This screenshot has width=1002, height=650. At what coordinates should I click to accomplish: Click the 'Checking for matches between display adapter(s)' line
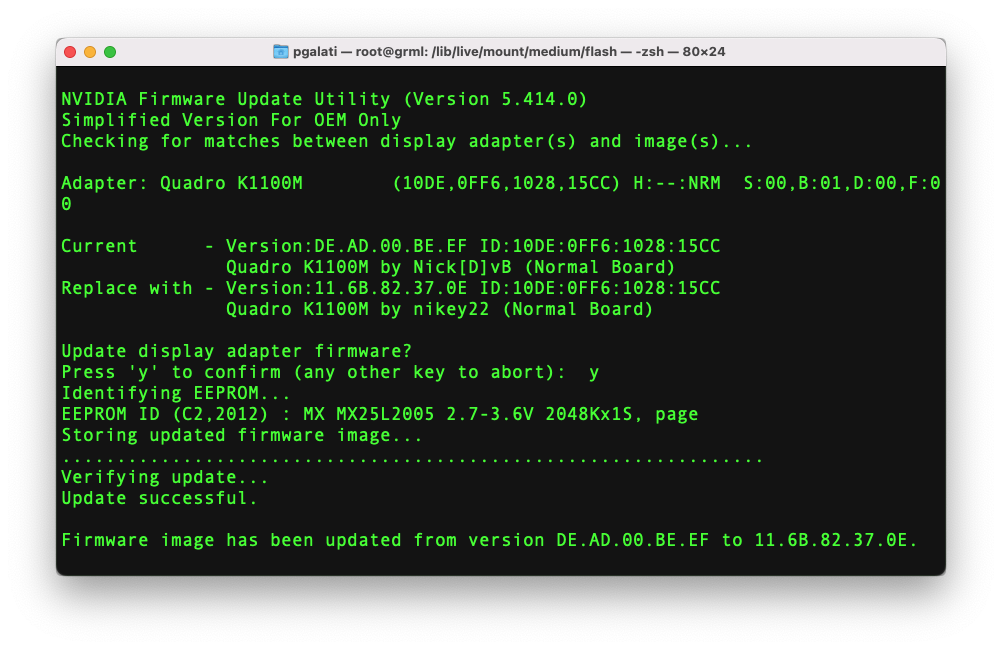click(x=407, y=141)
